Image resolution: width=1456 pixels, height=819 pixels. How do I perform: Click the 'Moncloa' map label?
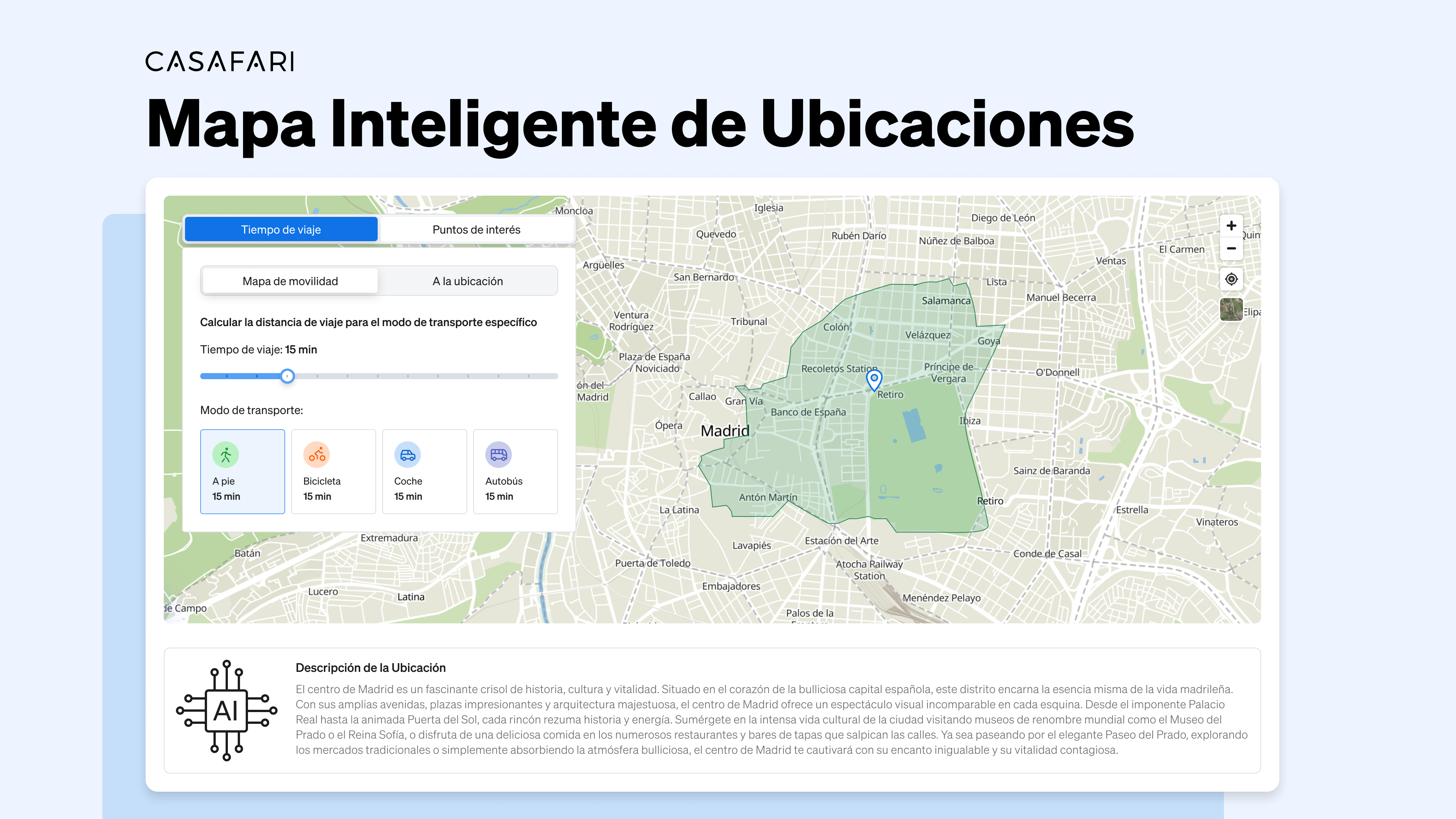[x=574, y=211]
